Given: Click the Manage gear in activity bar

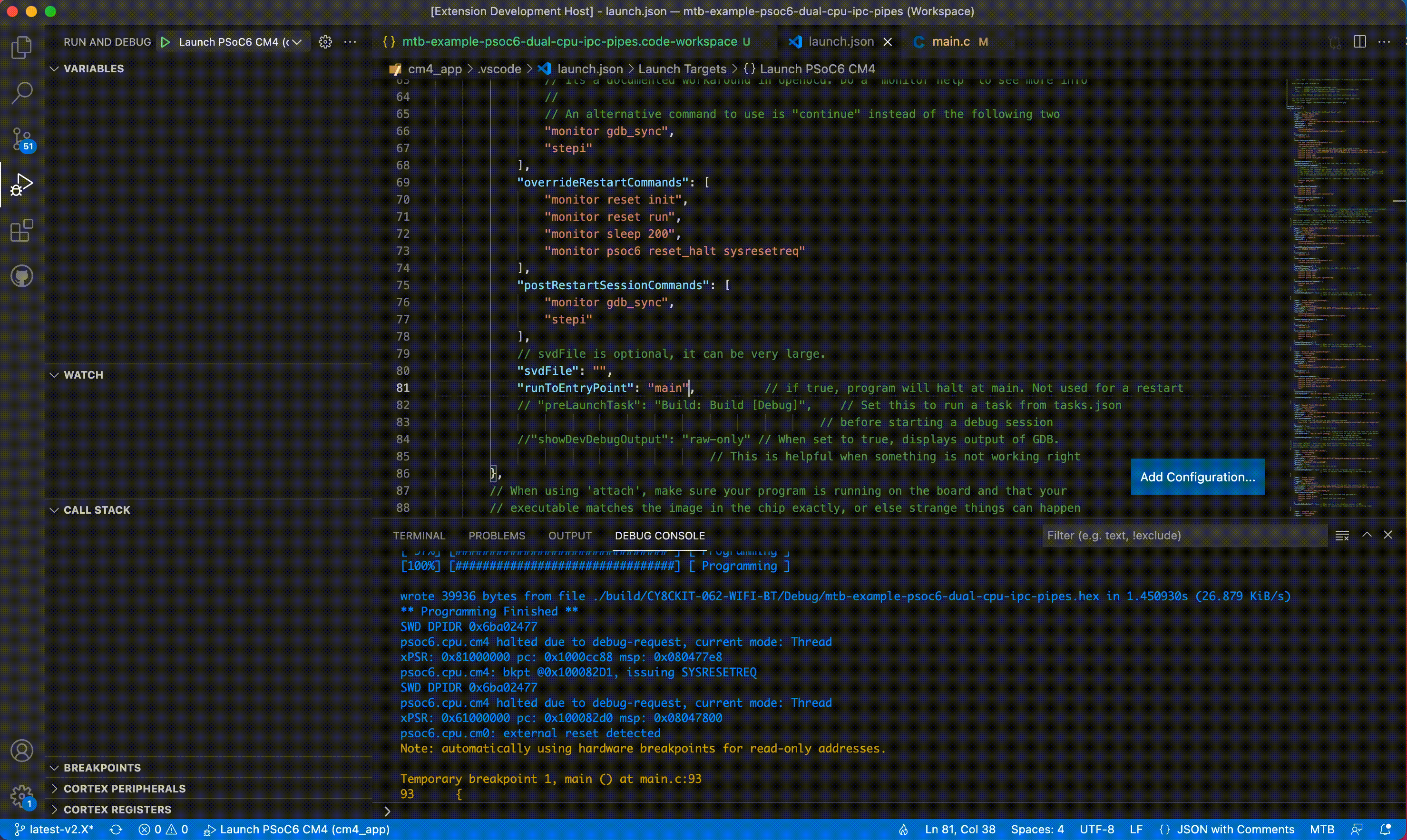Looking at the screenshot, I should tap(21, 796).
